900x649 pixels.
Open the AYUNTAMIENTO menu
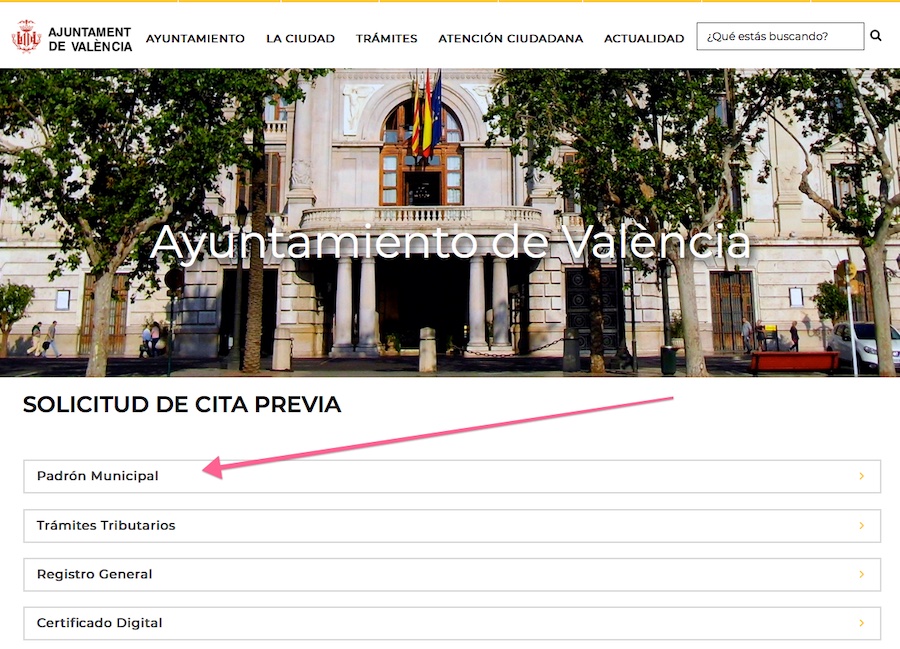(x=195, y=38)
